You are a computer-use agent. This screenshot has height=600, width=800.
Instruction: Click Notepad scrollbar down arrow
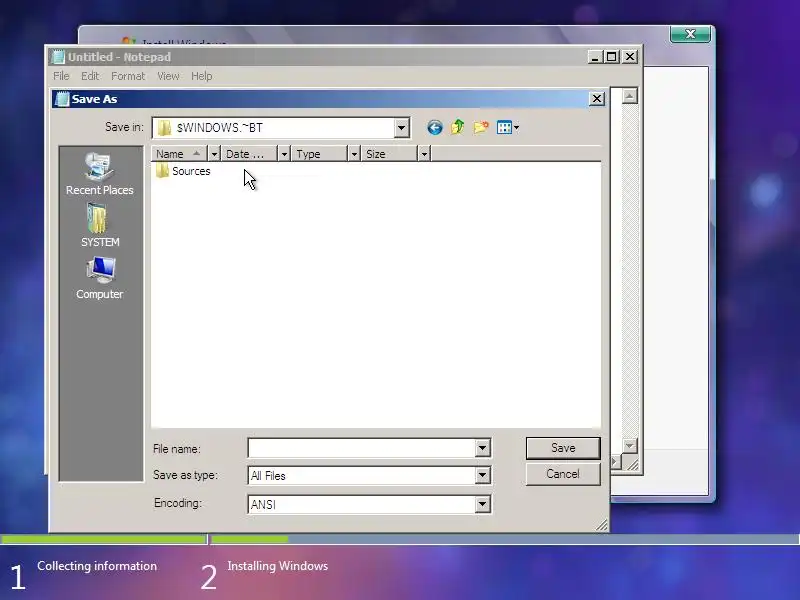point(630,445)
